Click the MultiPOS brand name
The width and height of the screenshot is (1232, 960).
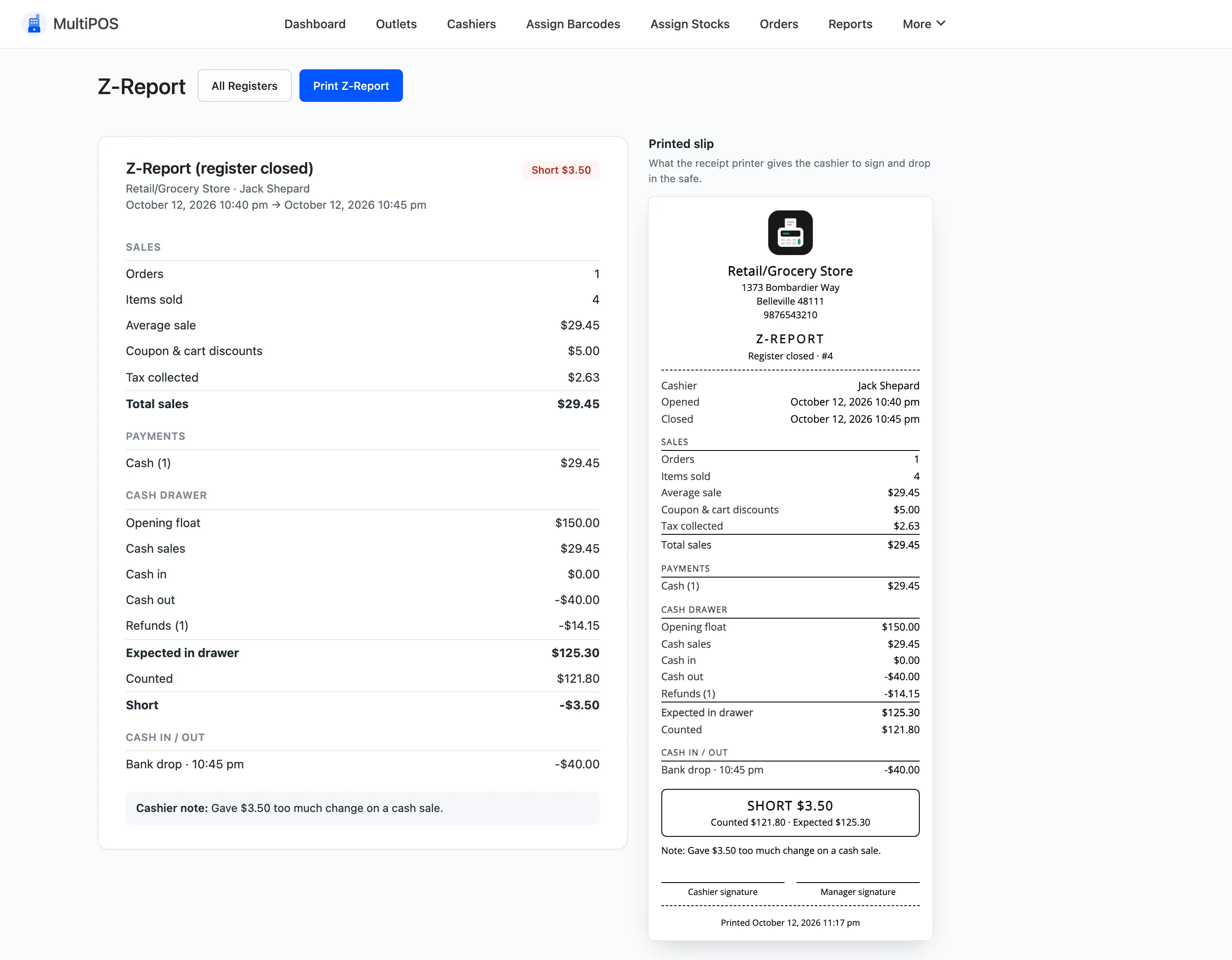coord(86,24)
